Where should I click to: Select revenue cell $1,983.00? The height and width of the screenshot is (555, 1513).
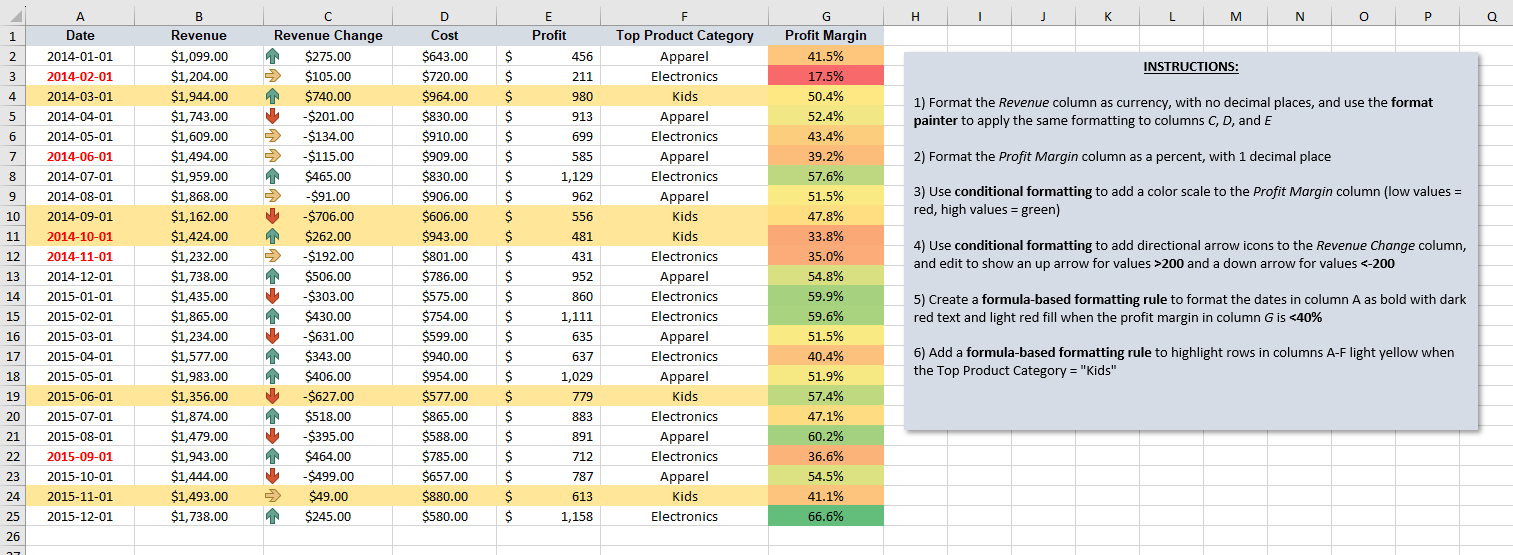(x=199, y=377)
